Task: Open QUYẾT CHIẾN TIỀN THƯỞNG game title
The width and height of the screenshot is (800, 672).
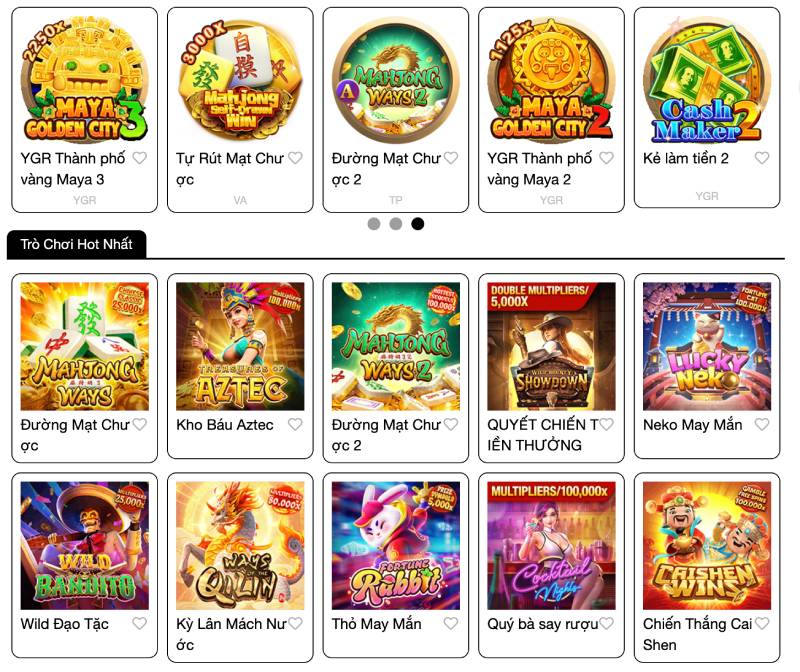Action: pos(542,435)
